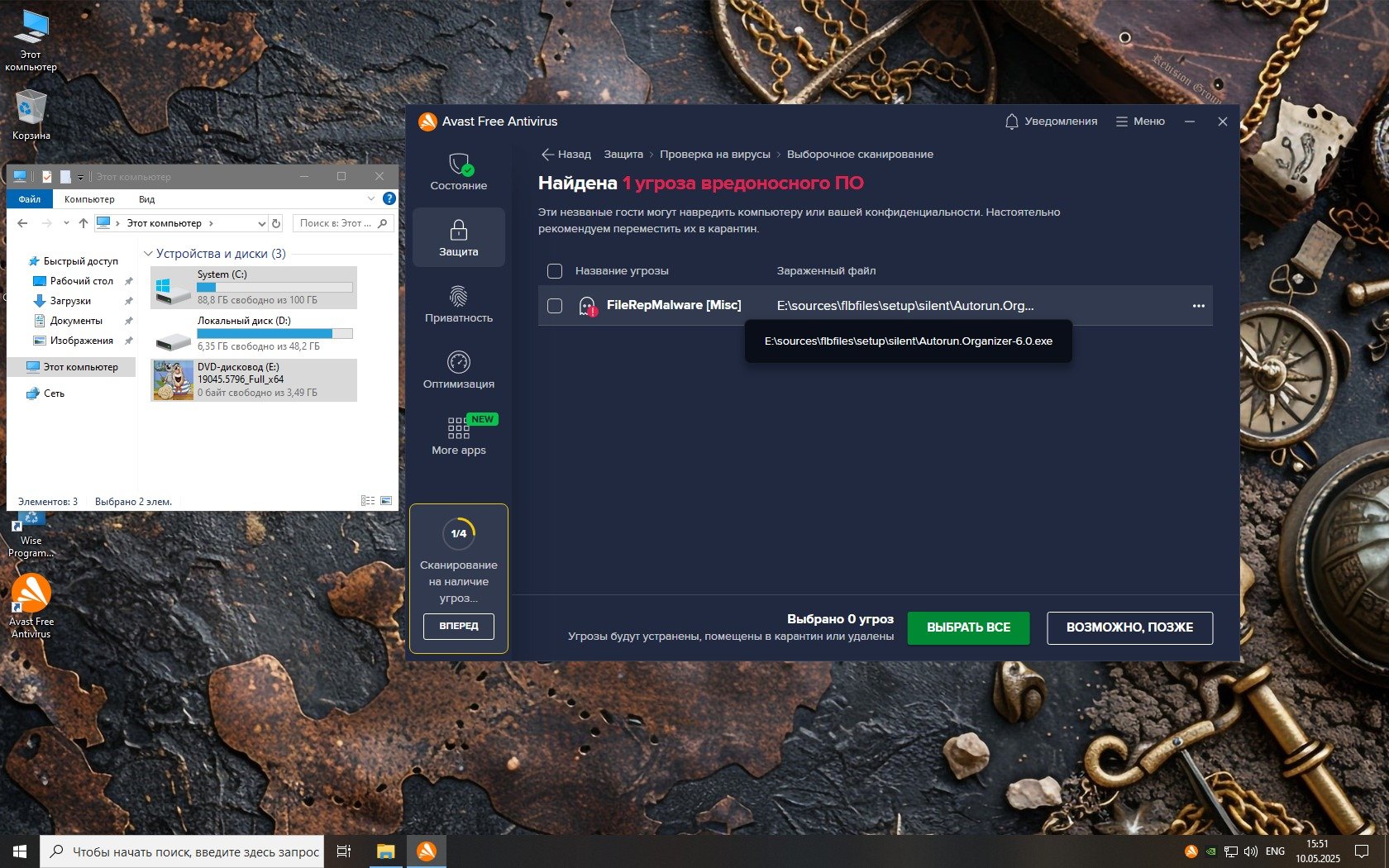This screenshot has height=868, width=1389.
Task: Click the Проверка на вирусы breadcrumb
Action: coord(715,155)
